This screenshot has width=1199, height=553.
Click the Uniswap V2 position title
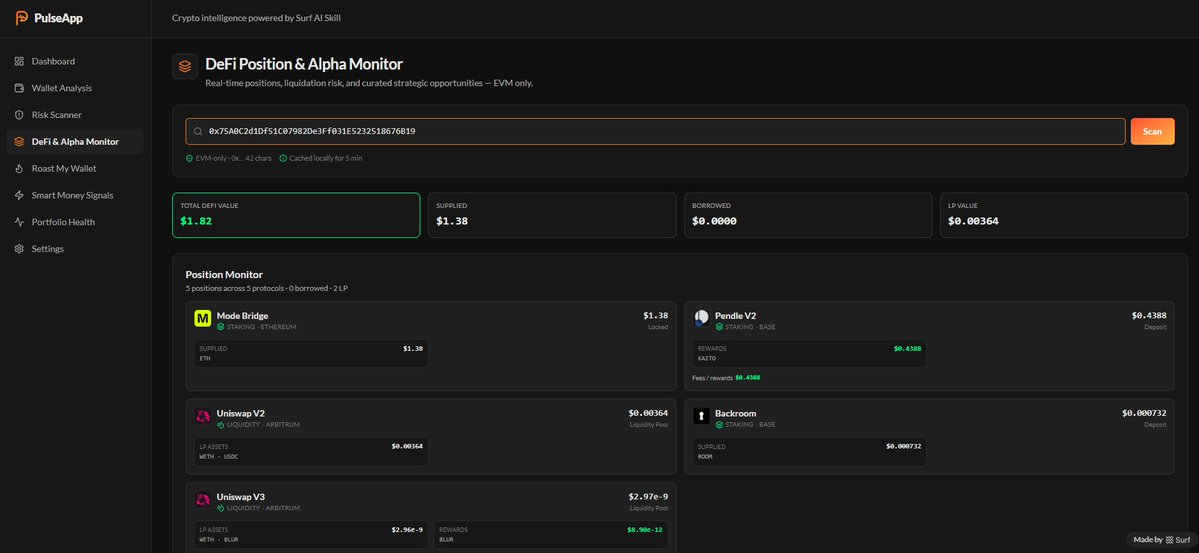pyautogui.click(x=241, y=413)
